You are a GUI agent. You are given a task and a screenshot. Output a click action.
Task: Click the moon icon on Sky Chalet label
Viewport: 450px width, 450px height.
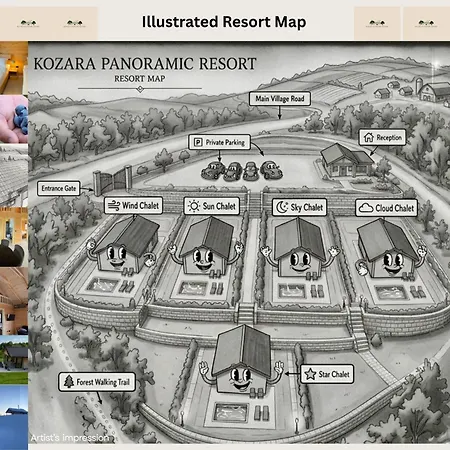(x=282, y=207)
